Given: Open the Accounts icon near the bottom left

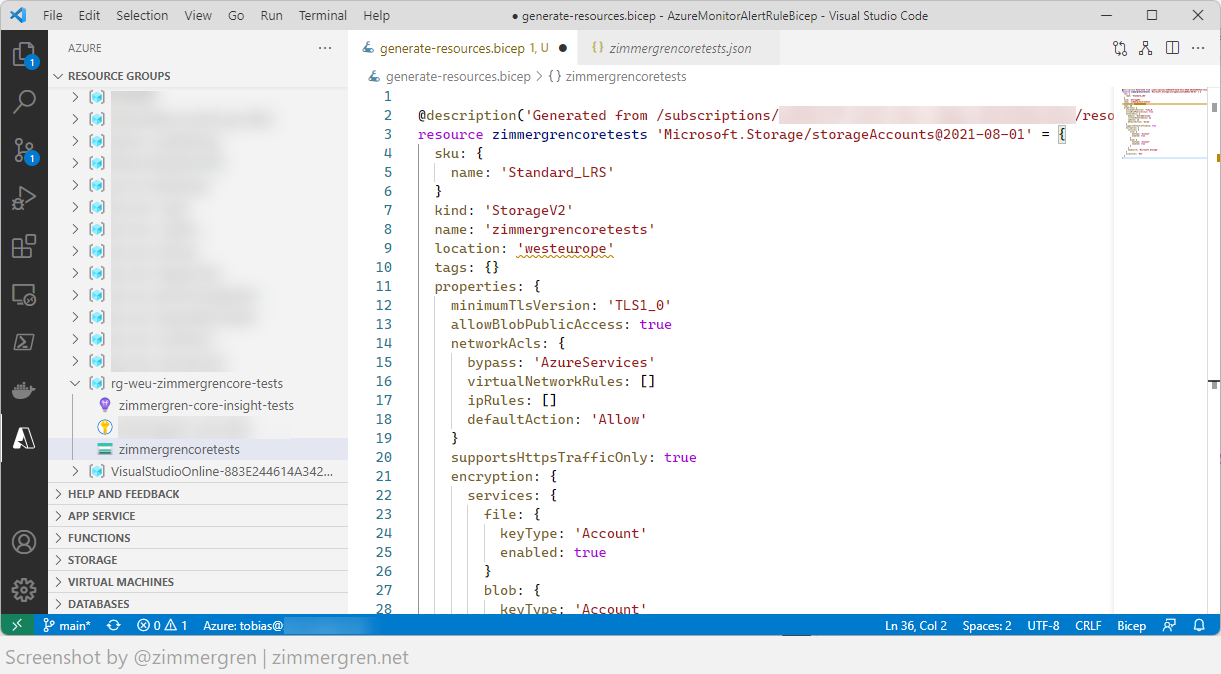Looking at the screenshot, I should pos(23,541).
